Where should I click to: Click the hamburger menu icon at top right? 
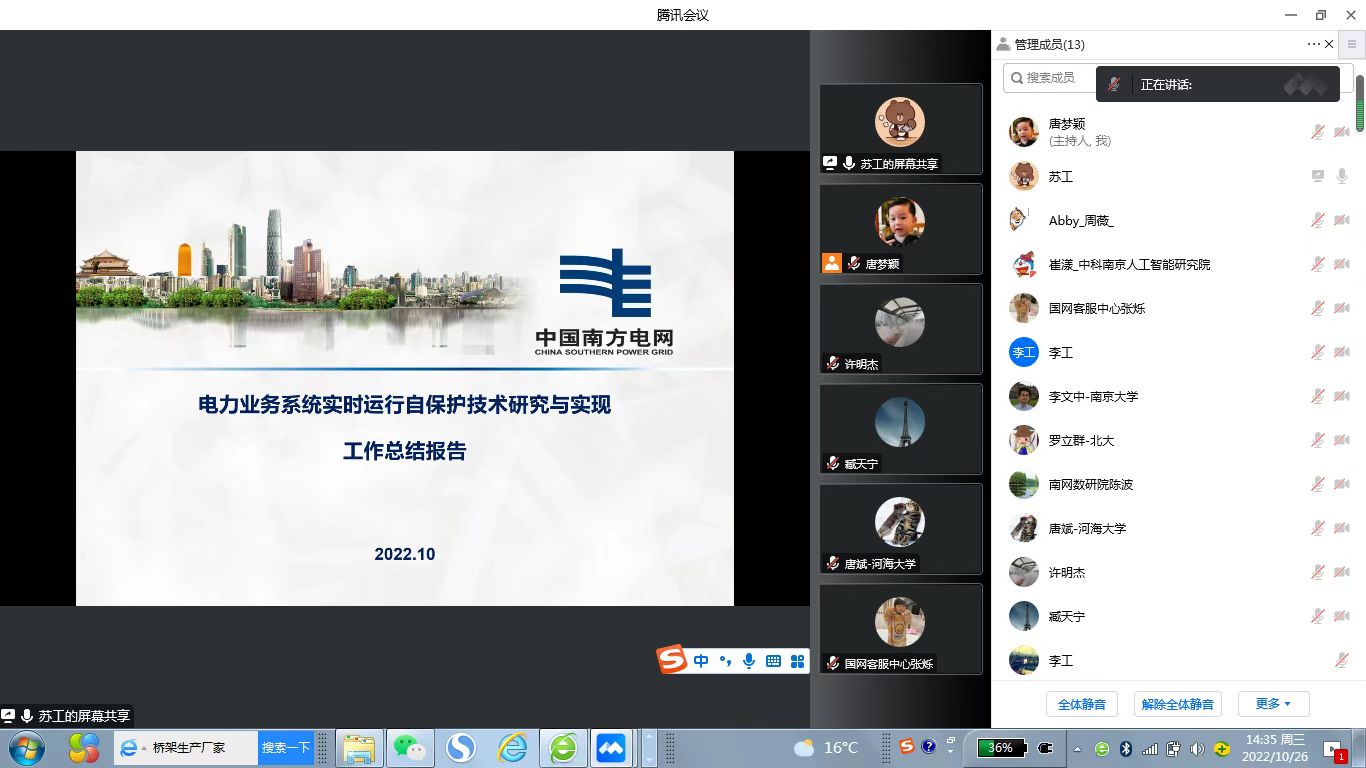point(1352,44)
